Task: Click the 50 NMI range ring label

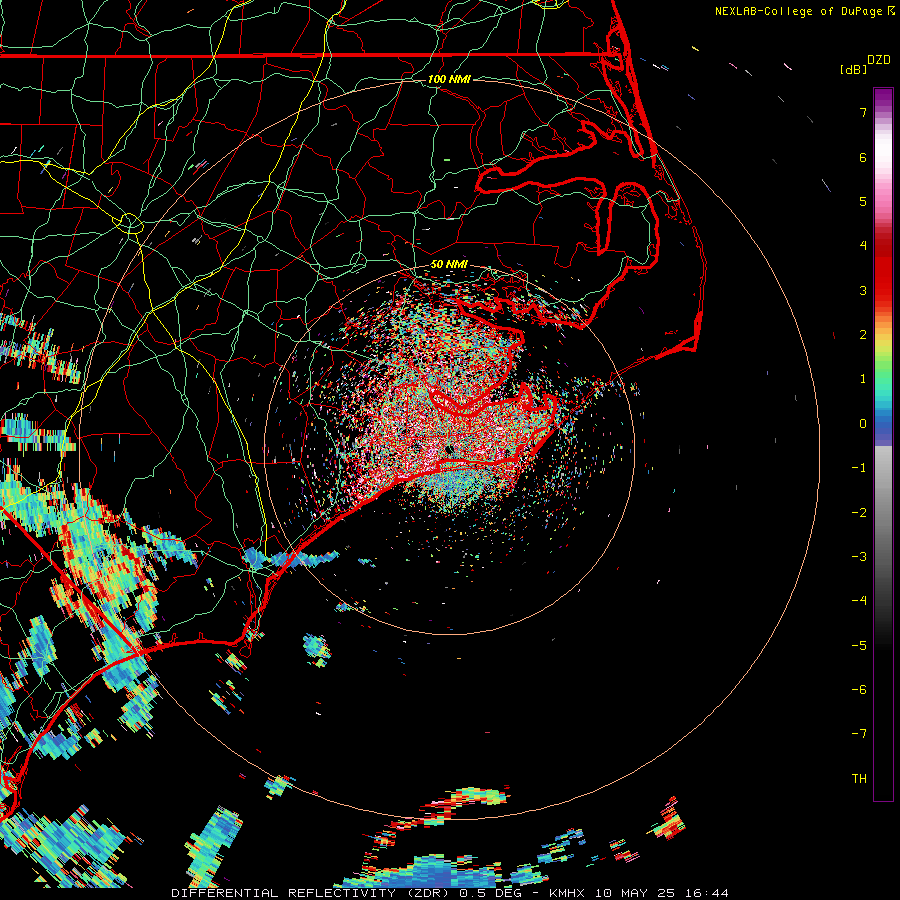Action: click(x=449, y=264)
